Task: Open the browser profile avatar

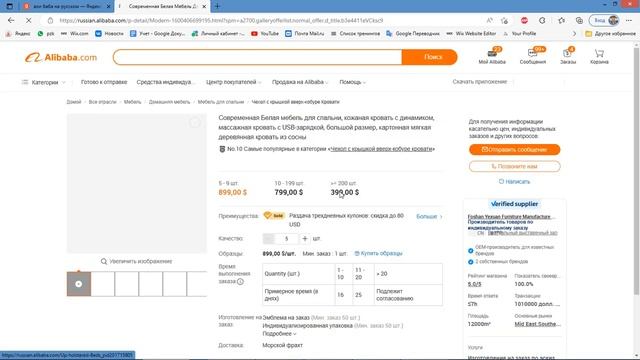Action: pos(613,20)
